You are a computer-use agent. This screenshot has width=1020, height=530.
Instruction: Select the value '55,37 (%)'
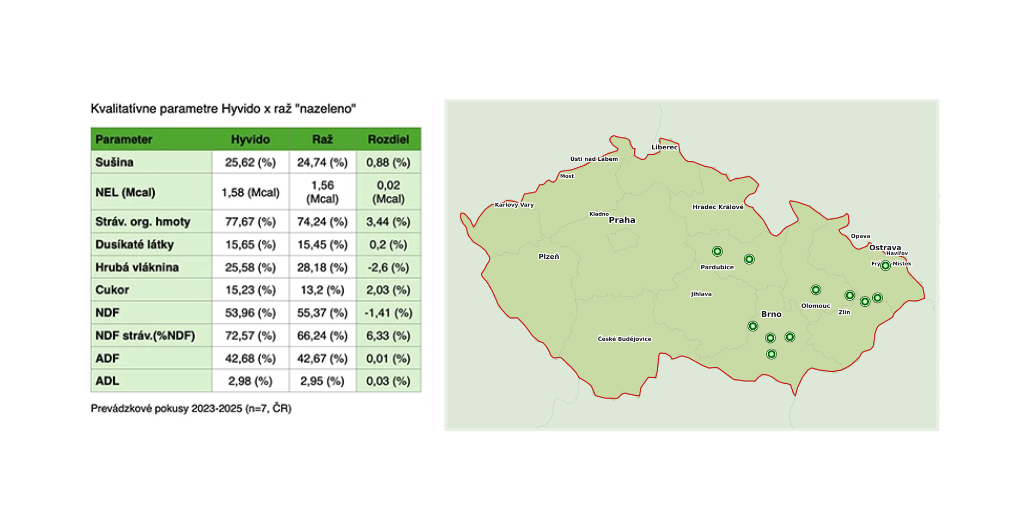coord(323,313)
